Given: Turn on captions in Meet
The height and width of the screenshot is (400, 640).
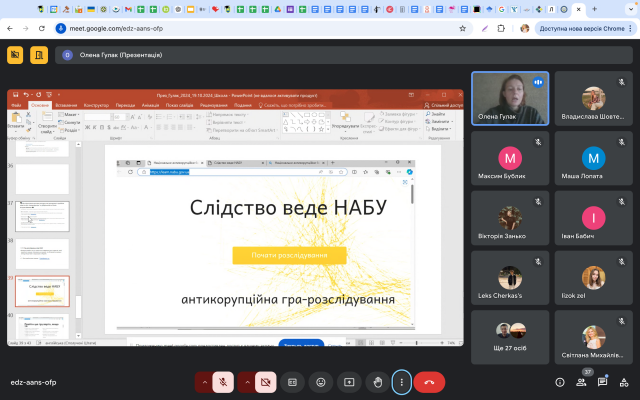Looking at the screenshot, I should (x=292, y=382).
